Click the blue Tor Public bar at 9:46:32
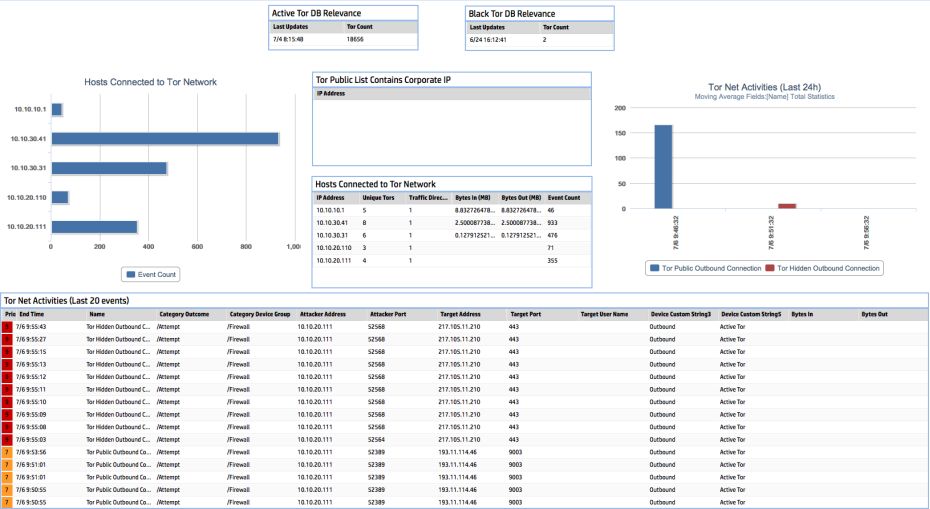Viewport: 930px width, 509px height. [663, 167]
